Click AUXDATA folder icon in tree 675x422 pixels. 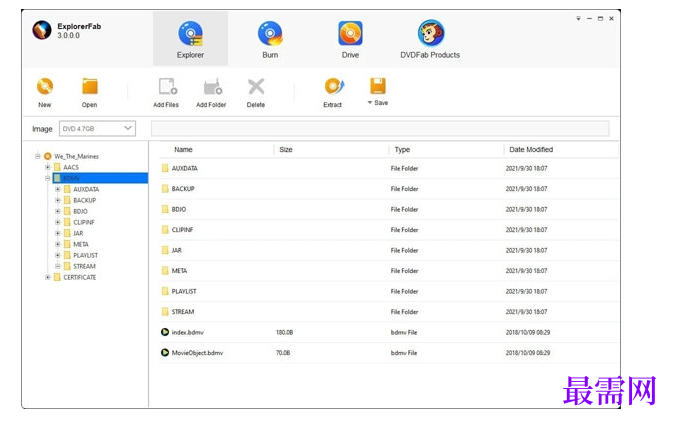point(67,189)
